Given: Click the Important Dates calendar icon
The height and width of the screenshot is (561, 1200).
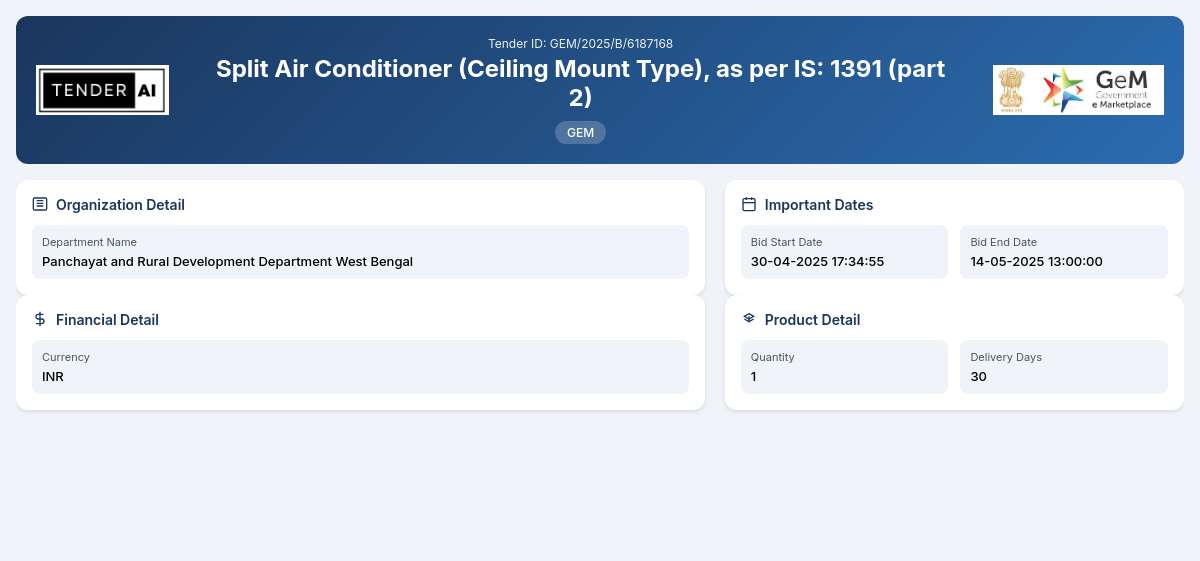Looking at the screenshot, I should pyautogui.click(x=749, y=204).
